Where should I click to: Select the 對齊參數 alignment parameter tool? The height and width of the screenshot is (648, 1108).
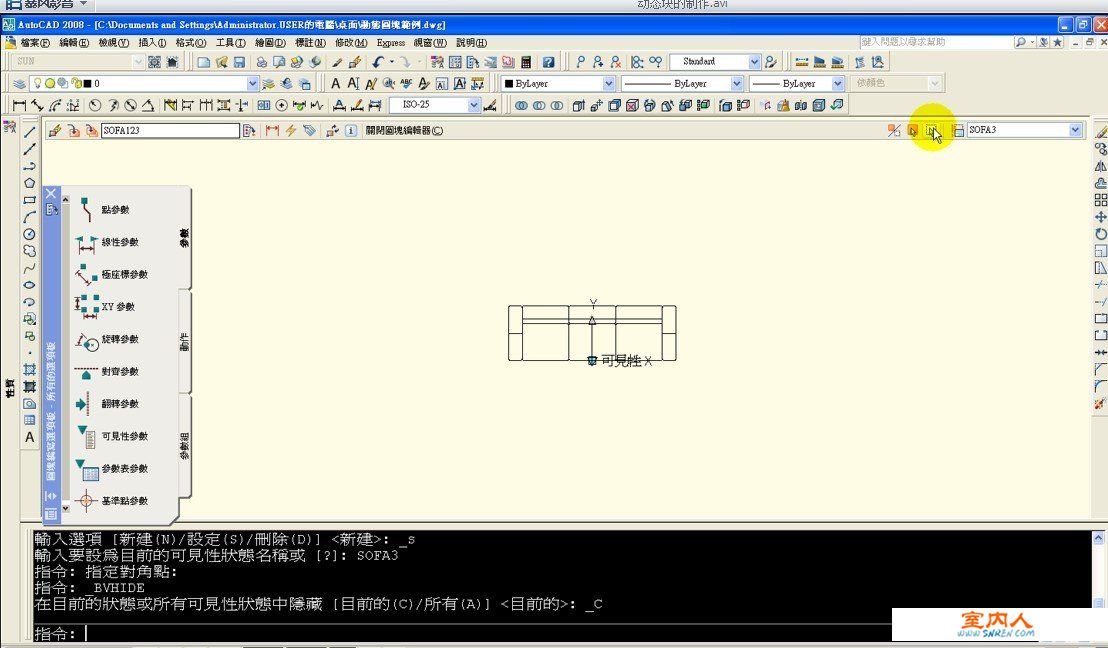click(107, 372)
